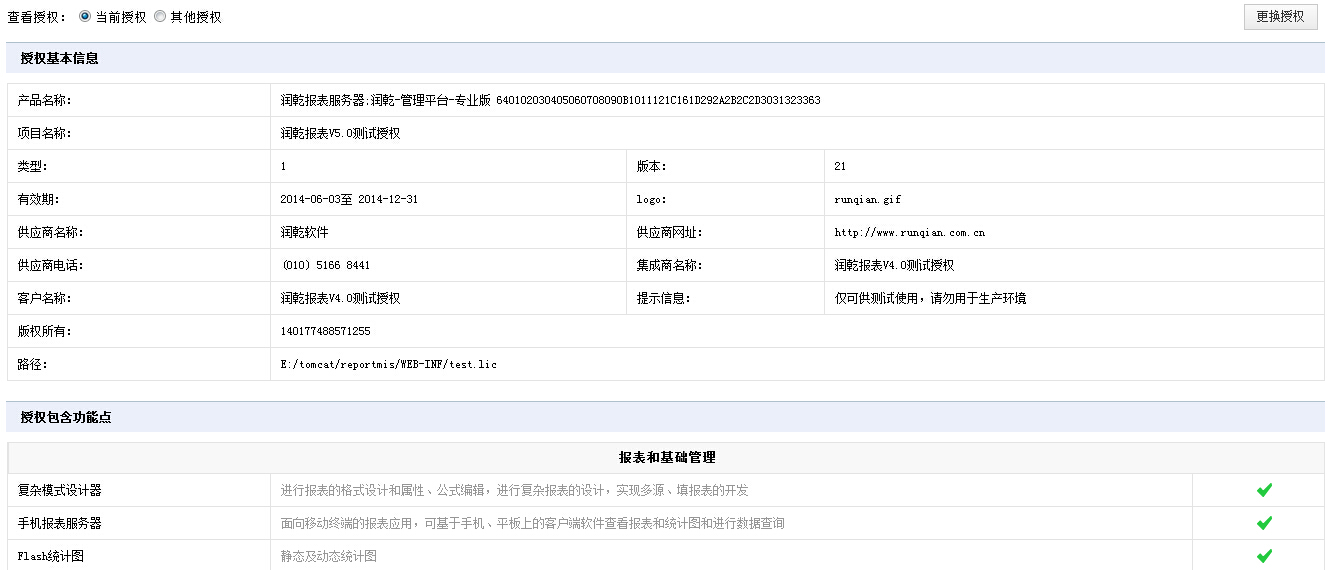
Task: Click the 手机报表服务器 feature row name
Action: (x=59, y=523)
